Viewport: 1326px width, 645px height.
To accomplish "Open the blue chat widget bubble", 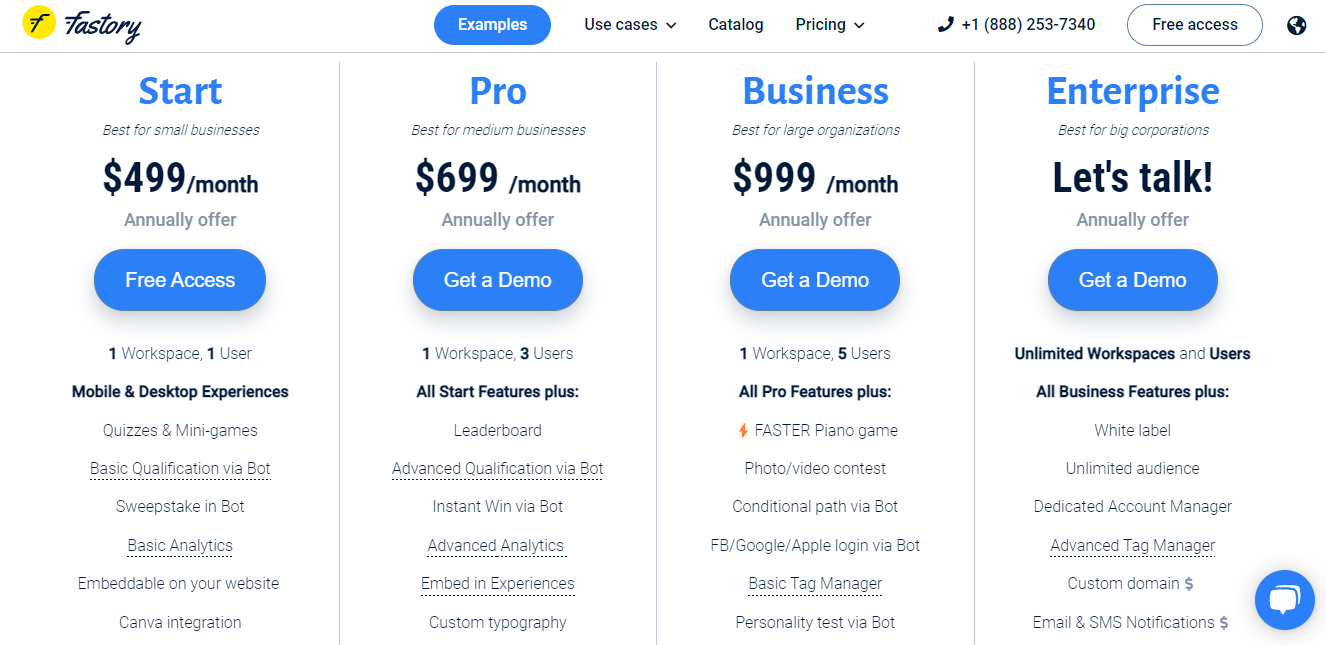I will [1284, 600].
